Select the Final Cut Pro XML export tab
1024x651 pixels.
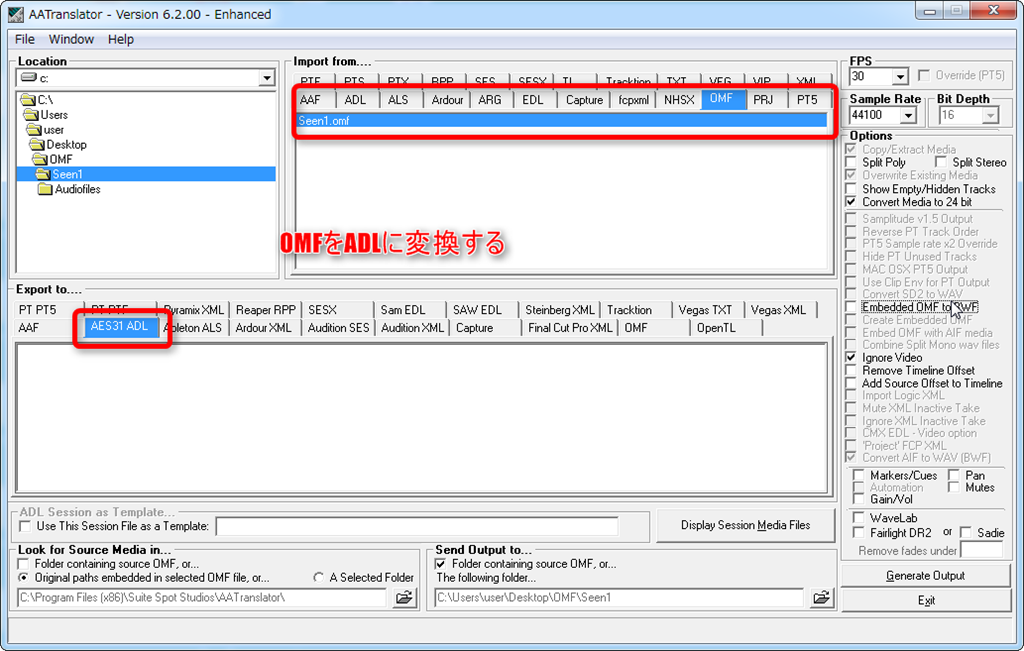click(x=570, y=328)
